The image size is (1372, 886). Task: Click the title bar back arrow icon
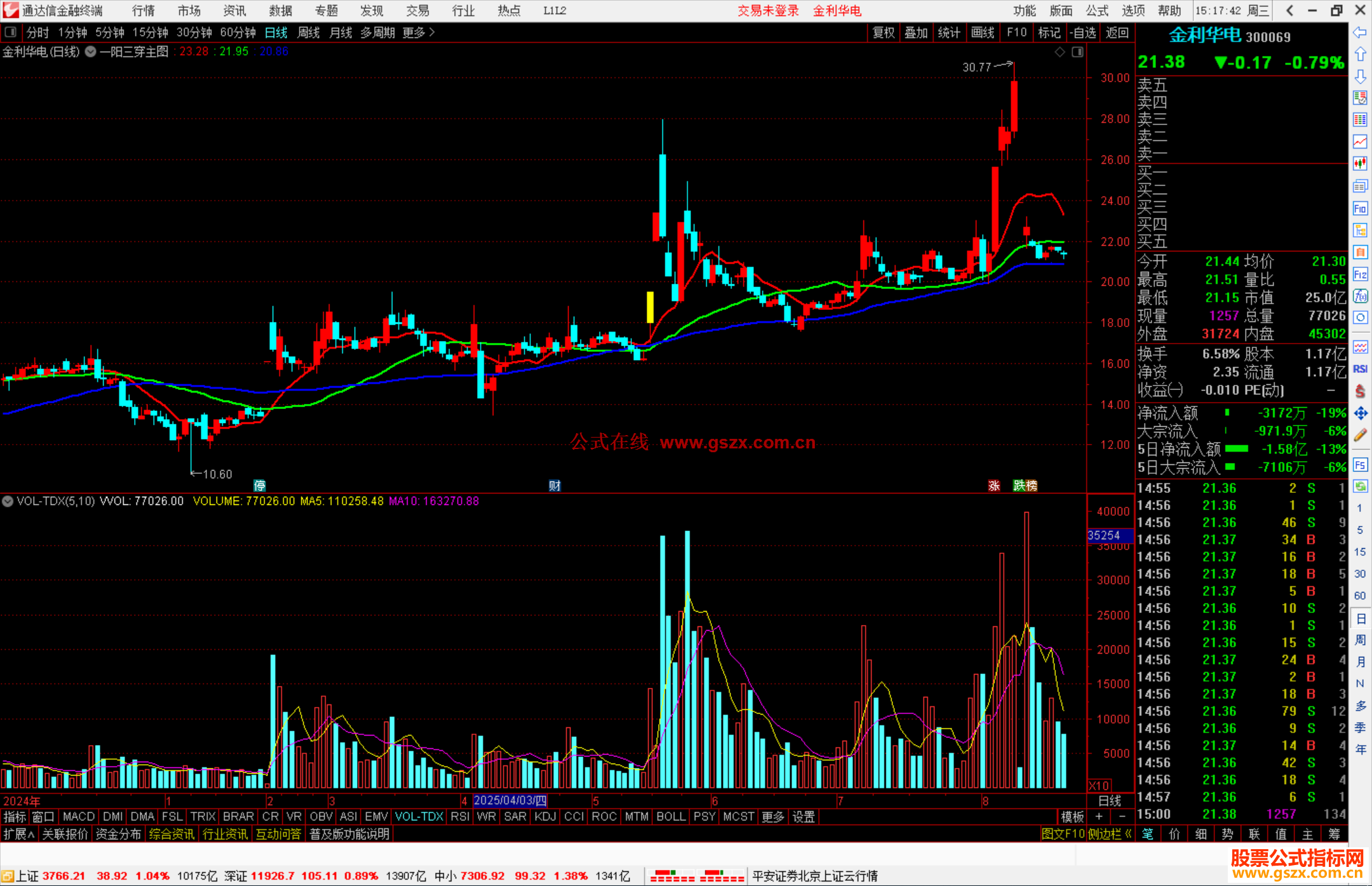1289,11
